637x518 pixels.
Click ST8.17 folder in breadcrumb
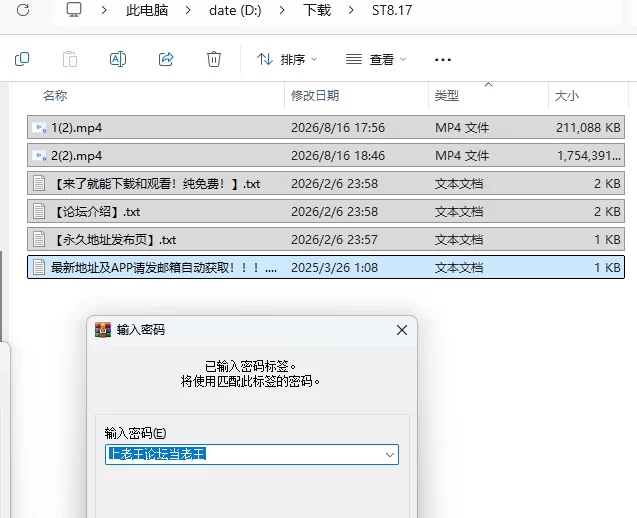tap(392, 10)
